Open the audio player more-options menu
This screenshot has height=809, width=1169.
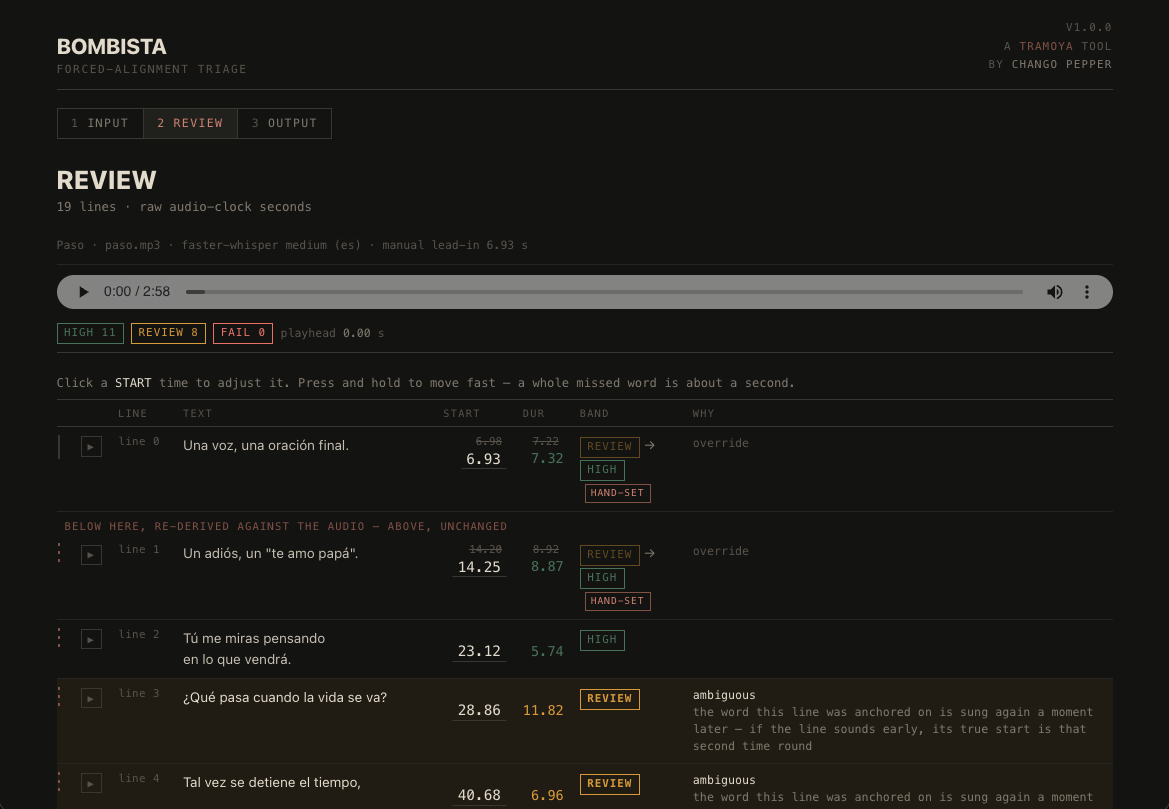point(1086,292)
